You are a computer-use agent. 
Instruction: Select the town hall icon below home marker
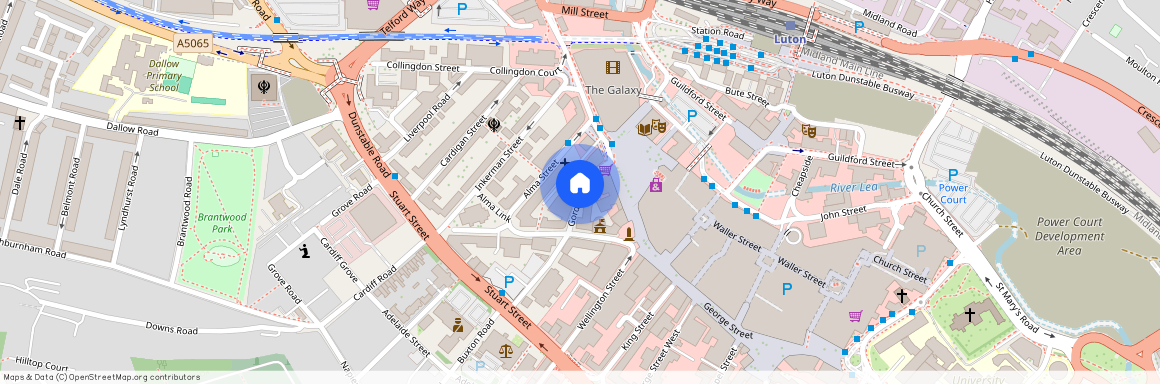(x=600, y=226)
